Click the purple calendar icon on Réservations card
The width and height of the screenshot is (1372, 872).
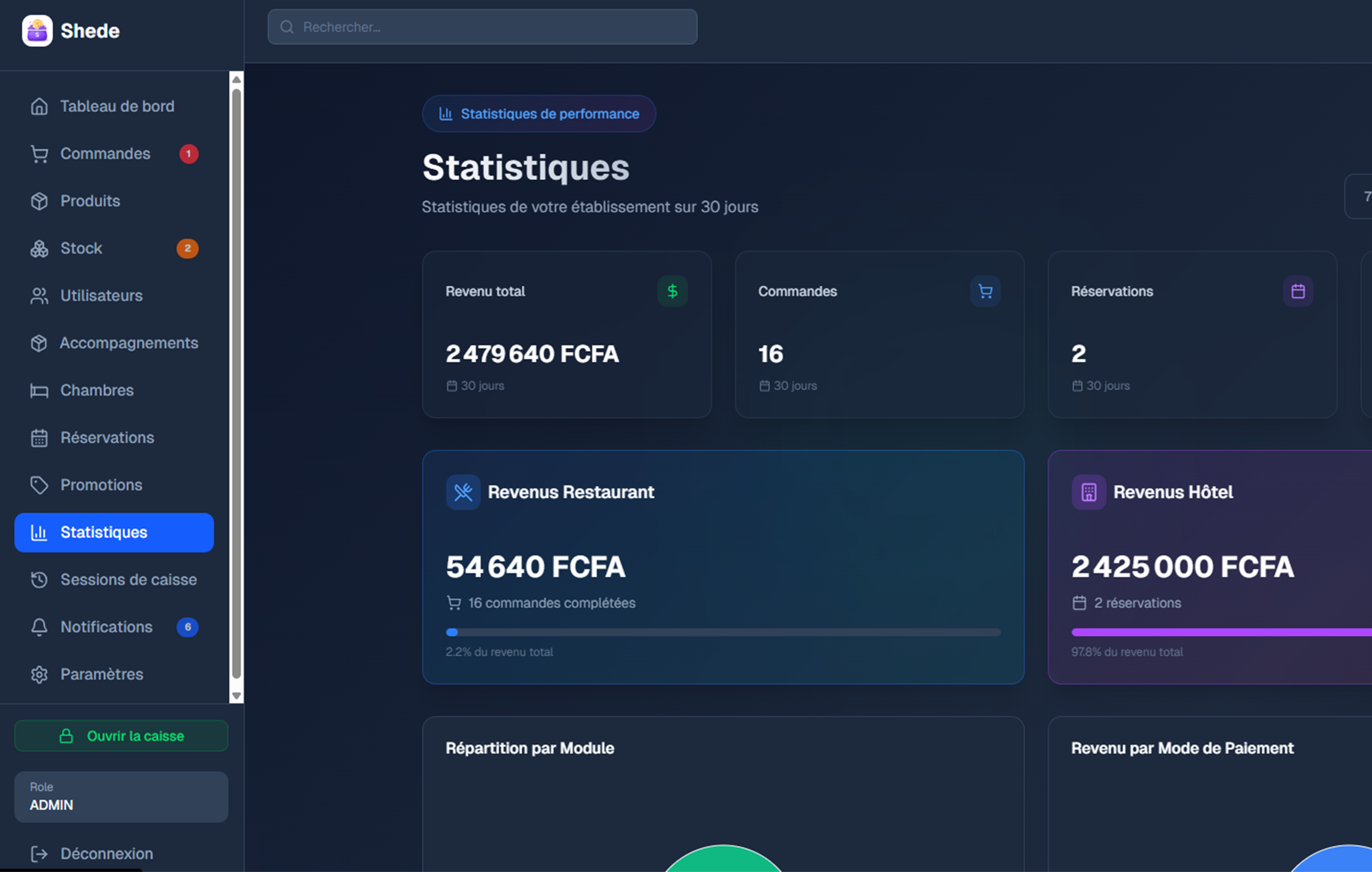click(1298, 291)
